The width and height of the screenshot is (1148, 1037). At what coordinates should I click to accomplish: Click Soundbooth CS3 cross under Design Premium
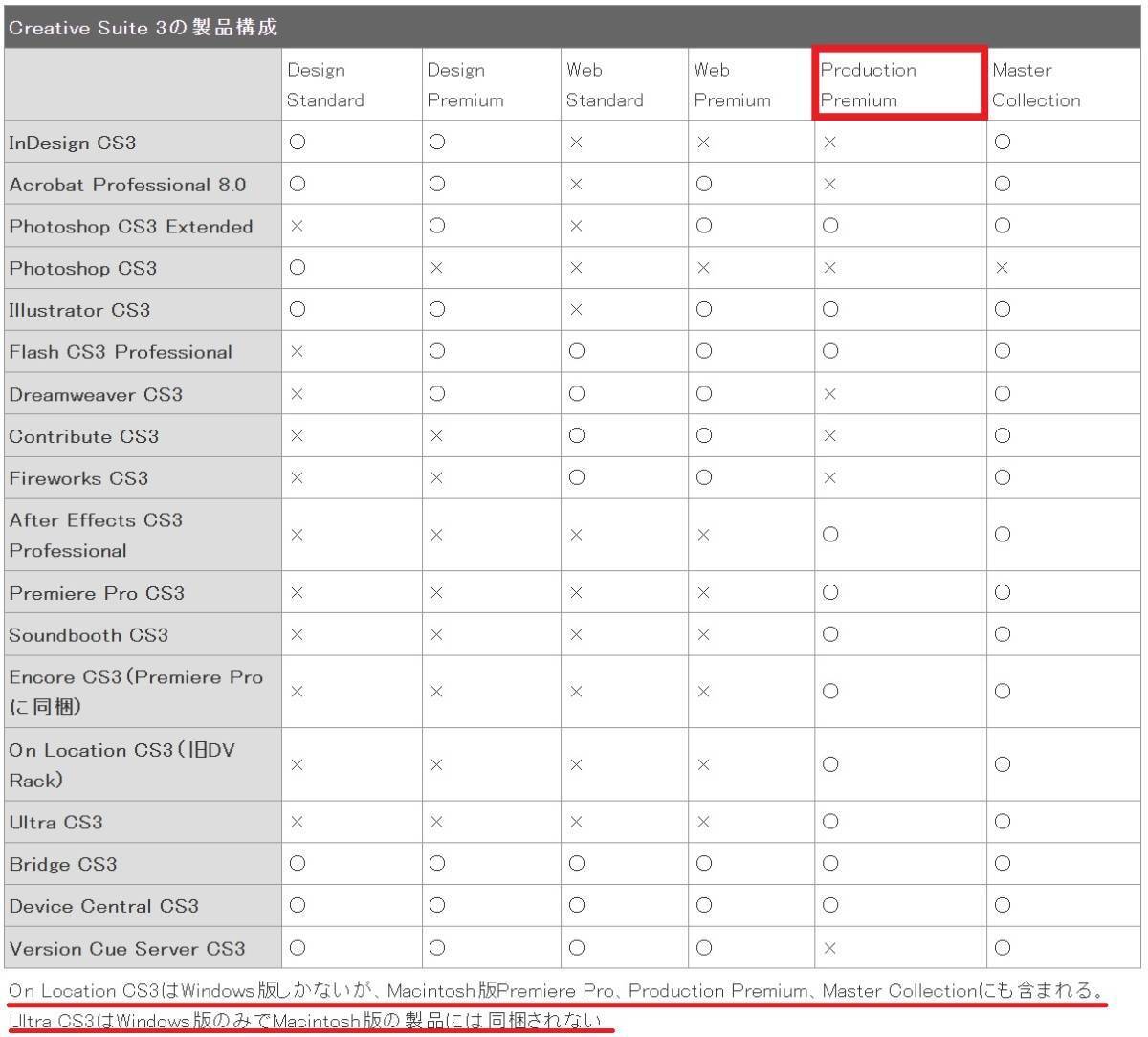pyautogui.click(x=436, y=635)
